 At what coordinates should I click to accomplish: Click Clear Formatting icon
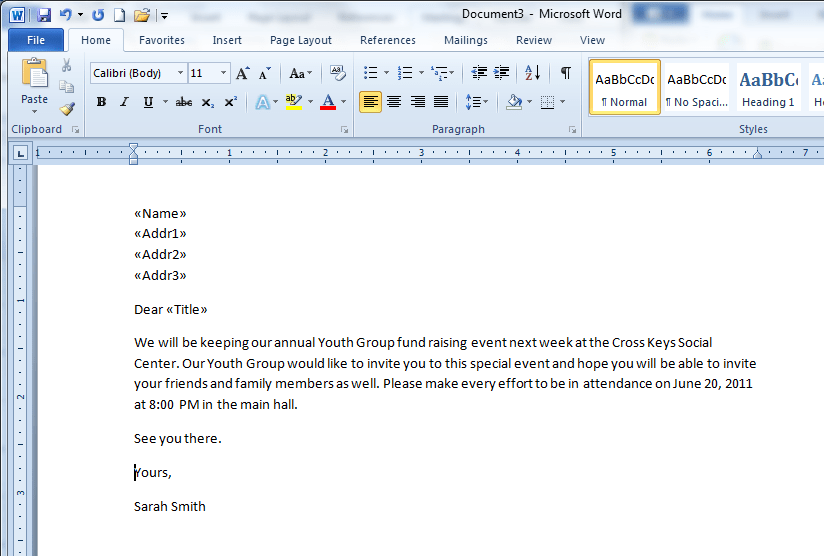click(337, 73)
